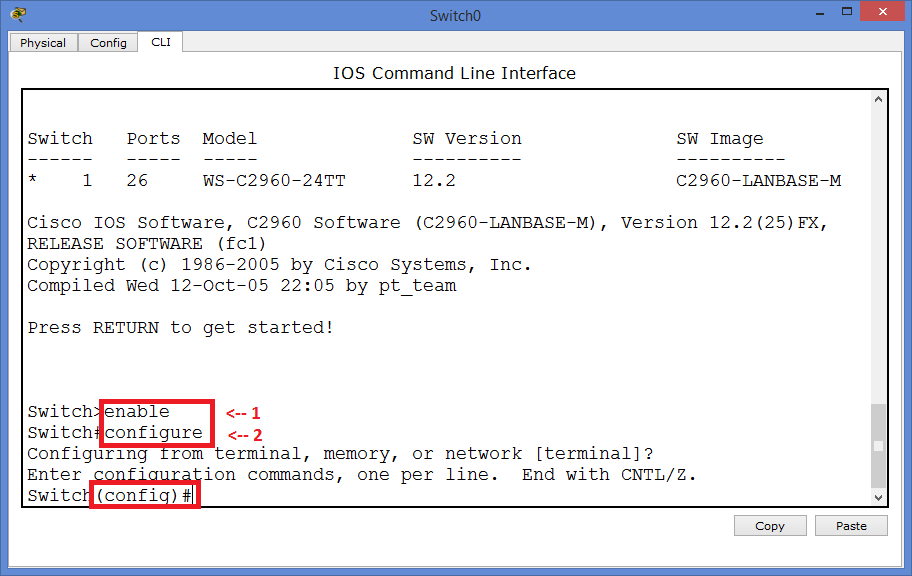Click the scrollbar up arrow
This screenshot has width=912, height=576.
coord(878,98)
